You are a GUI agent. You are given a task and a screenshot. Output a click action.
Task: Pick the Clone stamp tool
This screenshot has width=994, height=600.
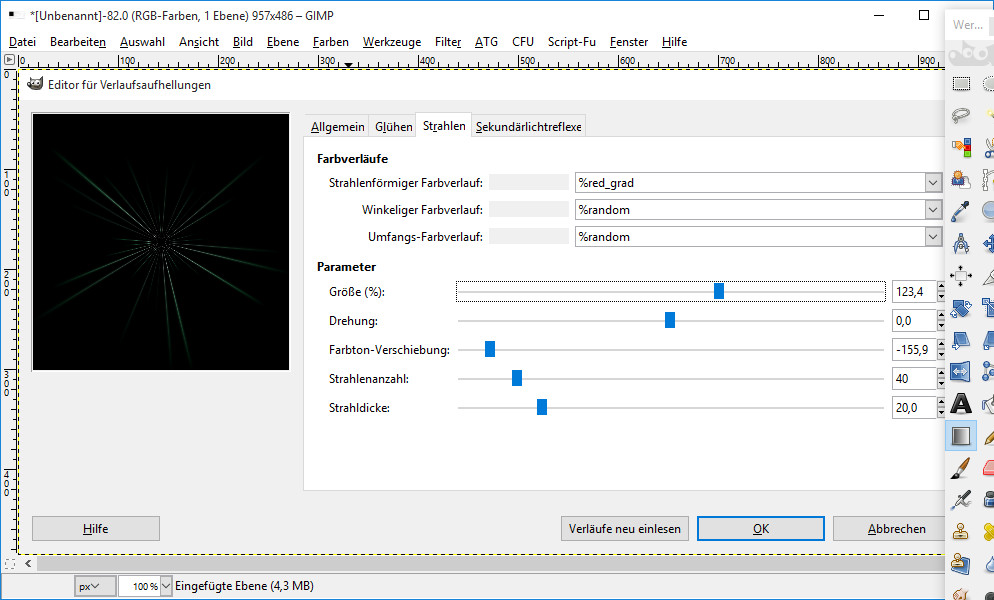961,531
